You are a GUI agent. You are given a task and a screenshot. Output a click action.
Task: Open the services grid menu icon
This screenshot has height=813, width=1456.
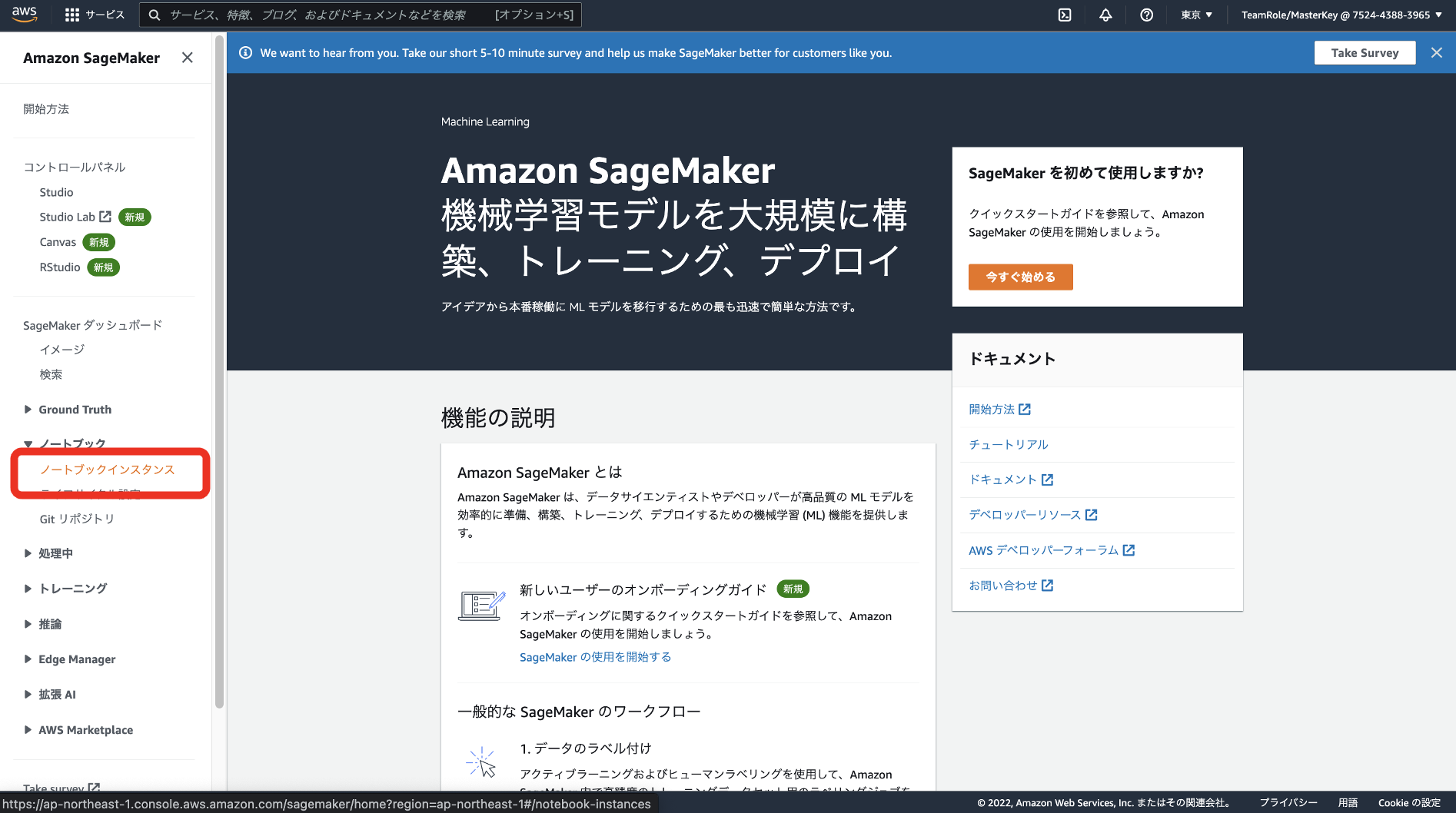72,15
